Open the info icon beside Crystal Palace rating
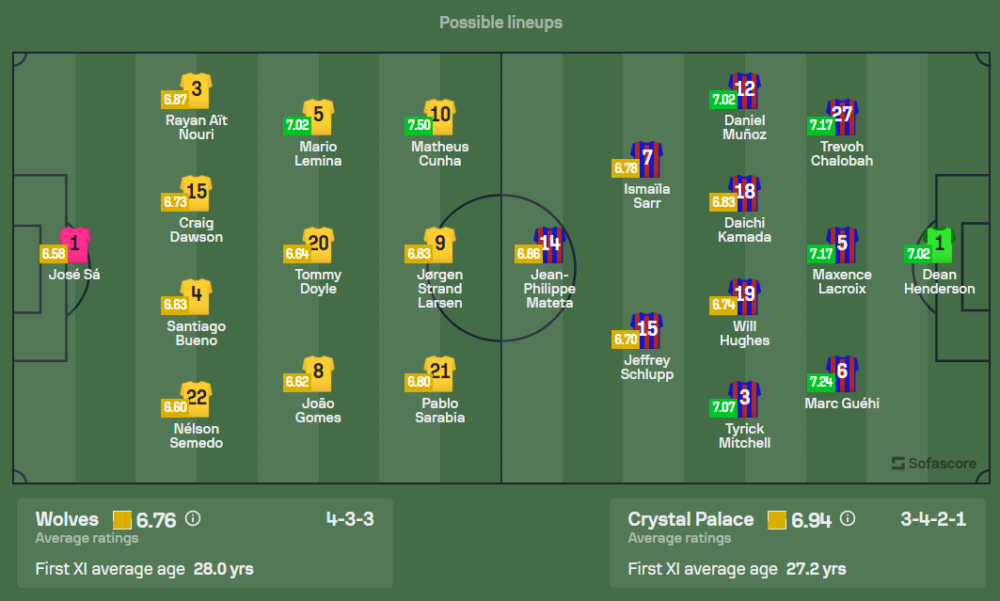This screenshot has height=601, width=1000. click(x=847, y=519)
